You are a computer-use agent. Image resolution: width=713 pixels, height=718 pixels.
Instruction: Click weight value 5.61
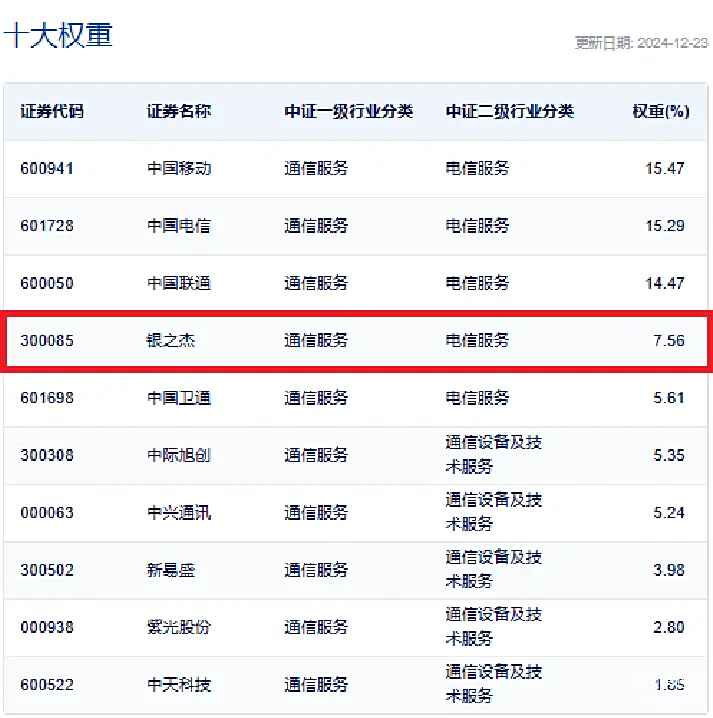(x=669, y=398)
